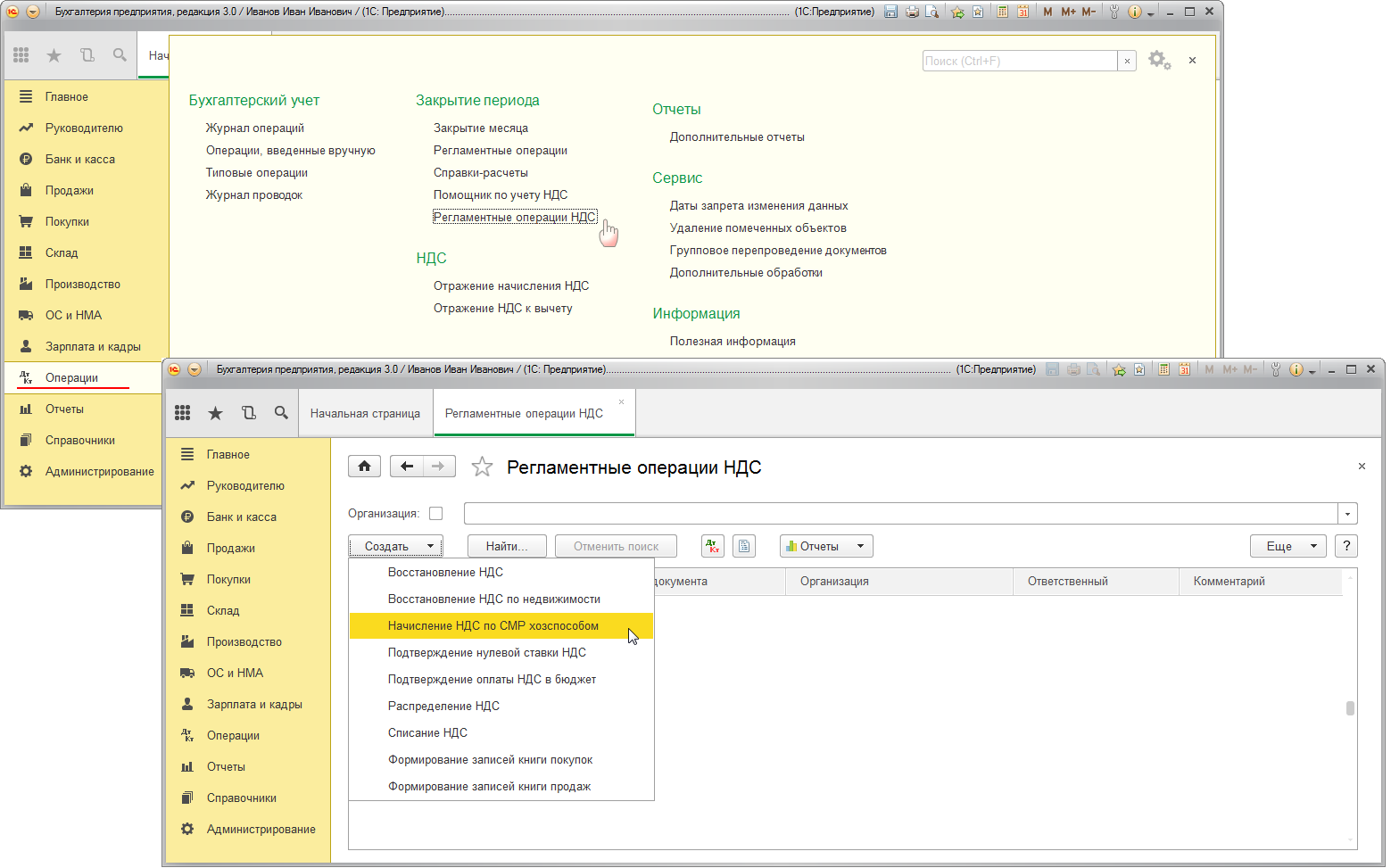Sort by Ответственный column header
This screenshot has height=868, width=1391.
1096,582
